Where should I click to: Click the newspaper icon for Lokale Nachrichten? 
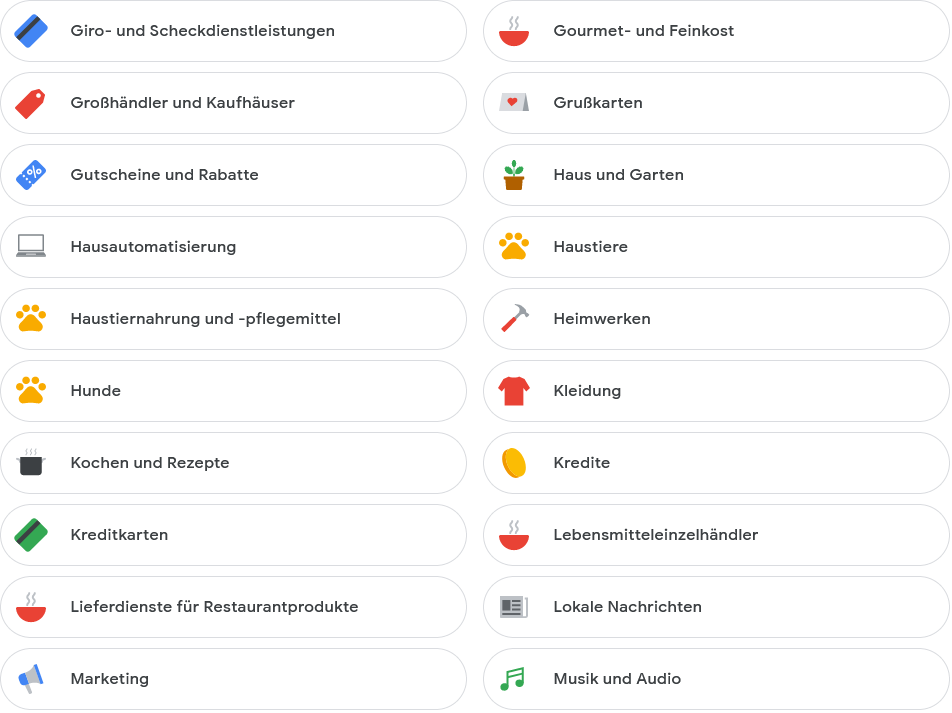(514, 607)
